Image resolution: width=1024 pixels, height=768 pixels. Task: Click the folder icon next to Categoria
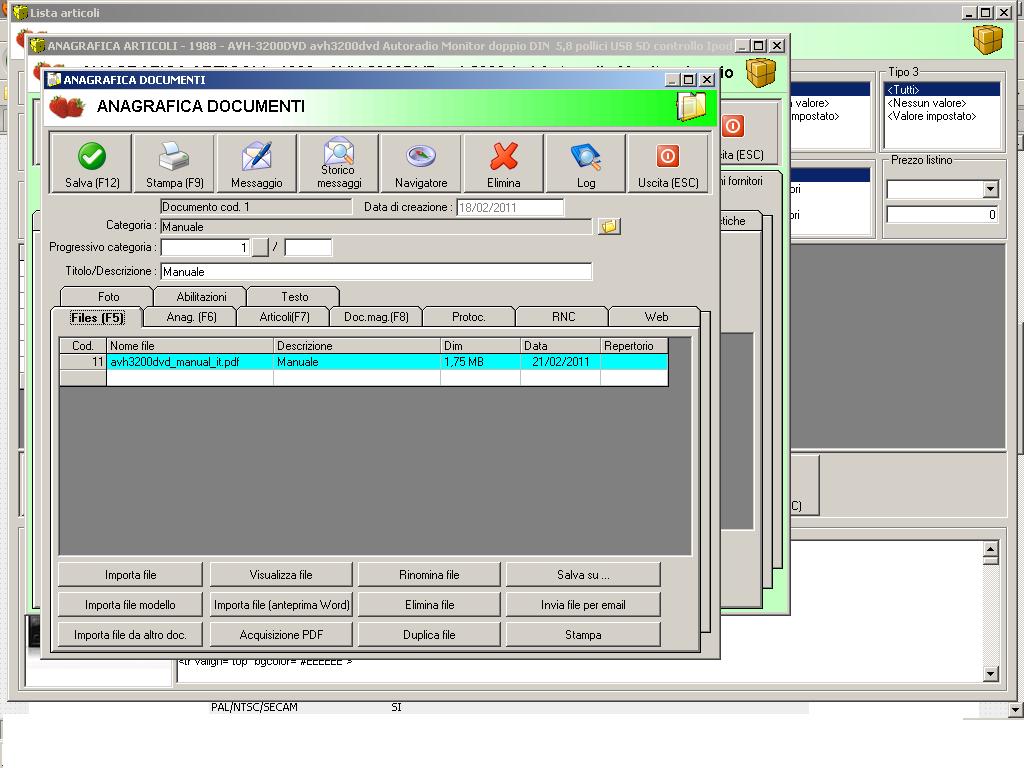tap(609, 226)
